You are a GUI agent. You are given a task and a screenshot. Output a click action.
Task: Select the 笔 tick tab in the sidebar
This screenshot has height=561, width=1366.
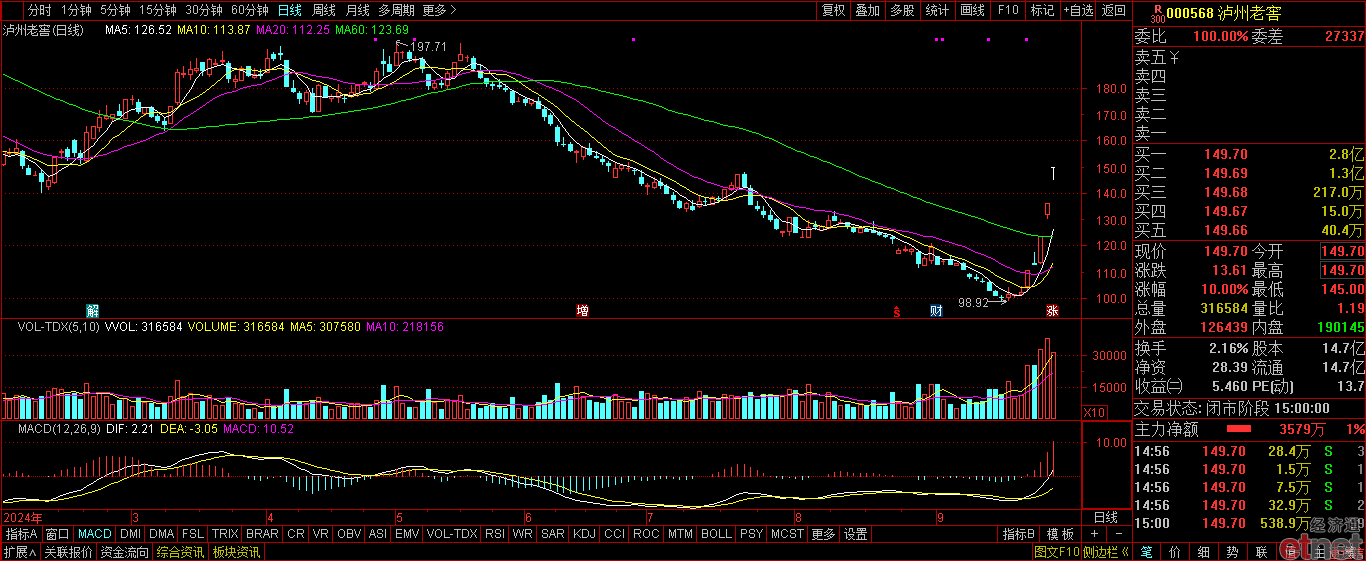tap(1146, 551)
